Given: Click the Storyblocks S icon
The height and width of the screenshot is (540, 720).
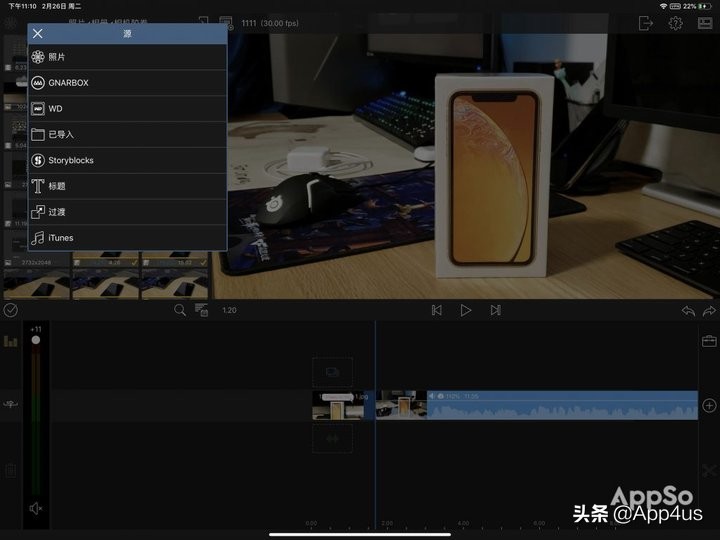Looking at the screenshot, I should 38,160.
